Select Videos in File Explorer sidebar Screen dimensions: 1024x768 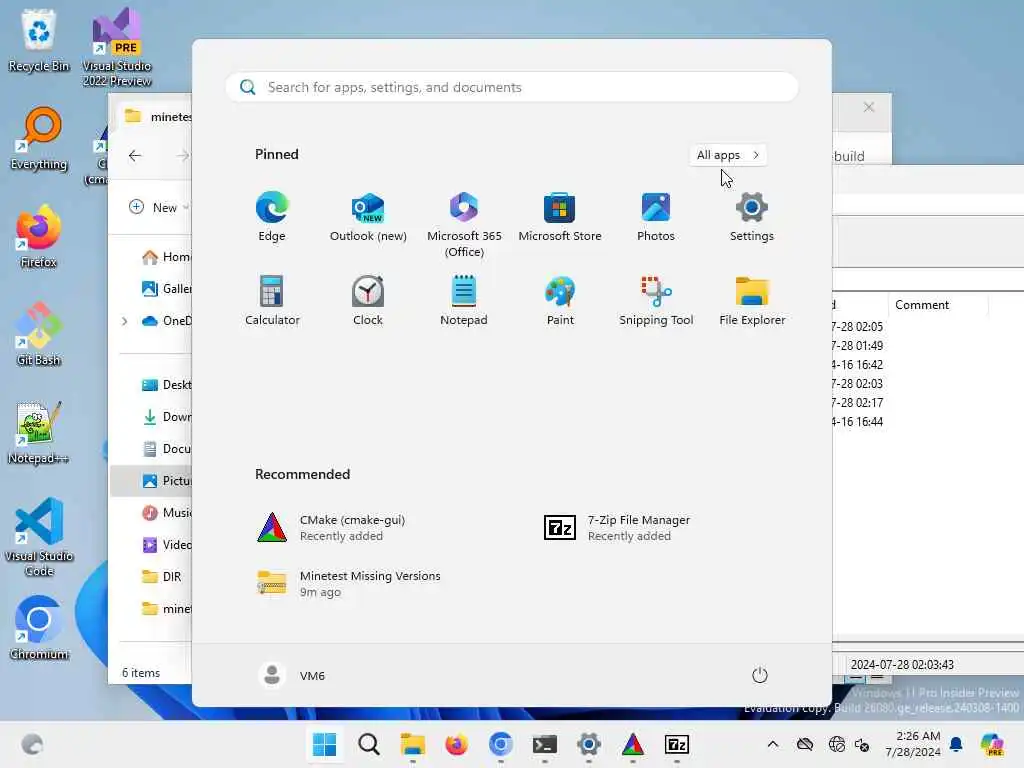tap(166, 545)
